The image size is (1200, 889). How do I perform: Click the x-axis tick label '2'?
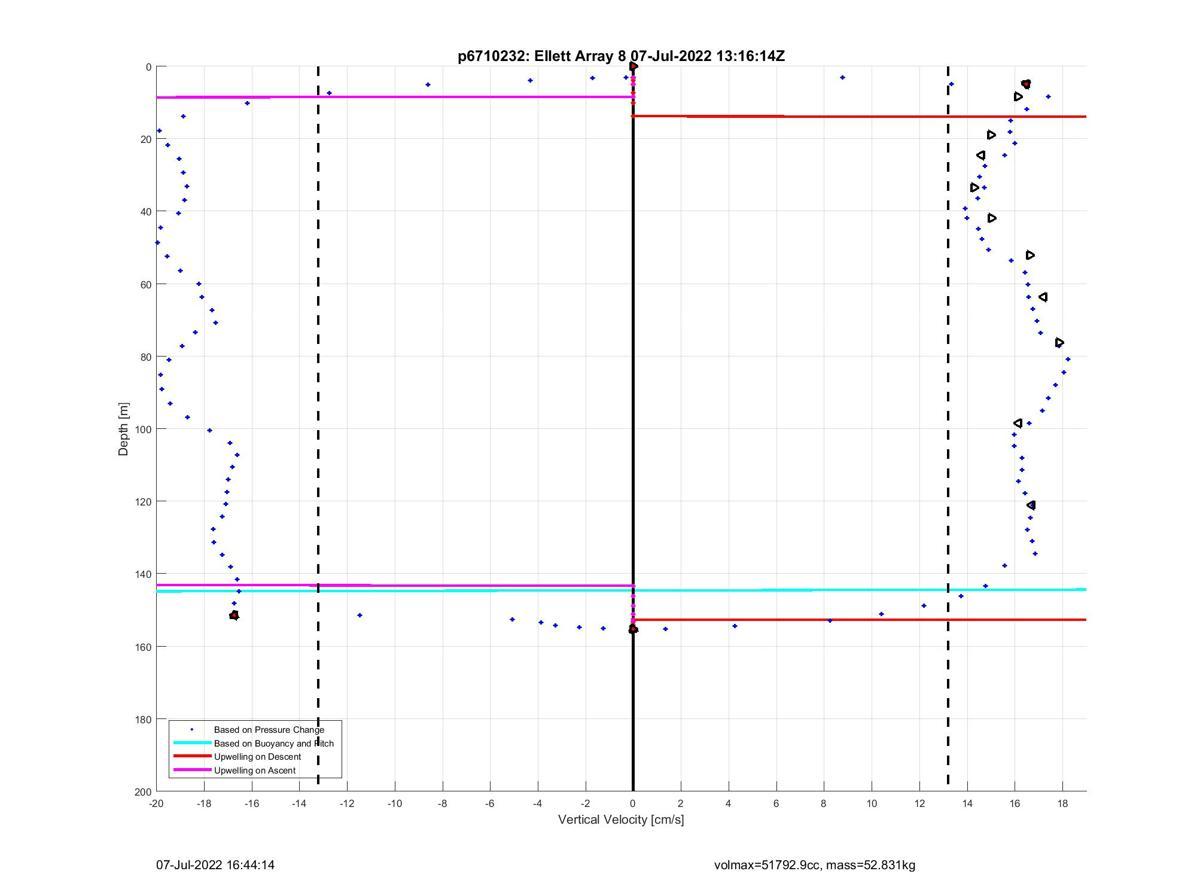point(681,804)
